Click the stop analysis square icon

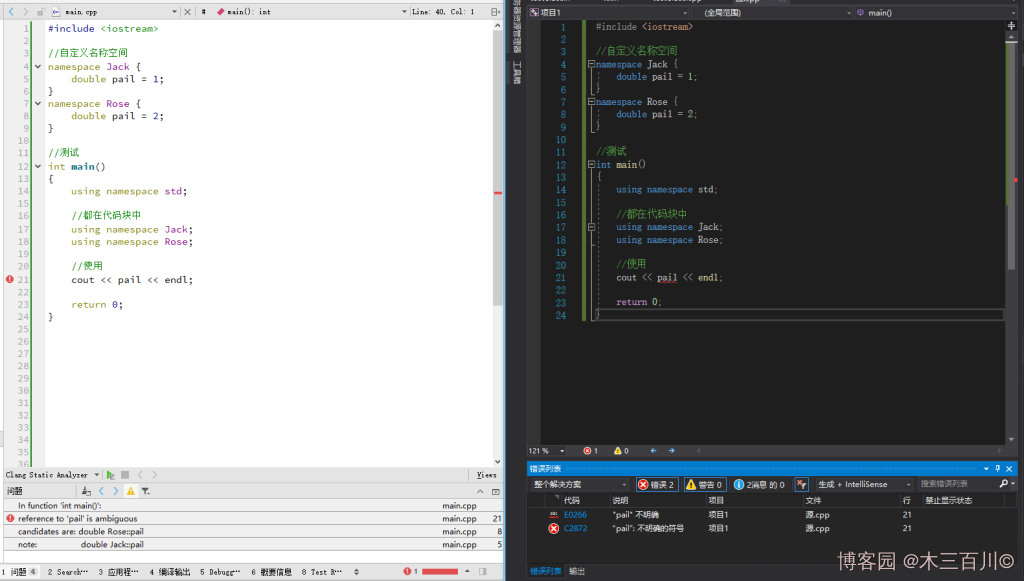(125, 475)
